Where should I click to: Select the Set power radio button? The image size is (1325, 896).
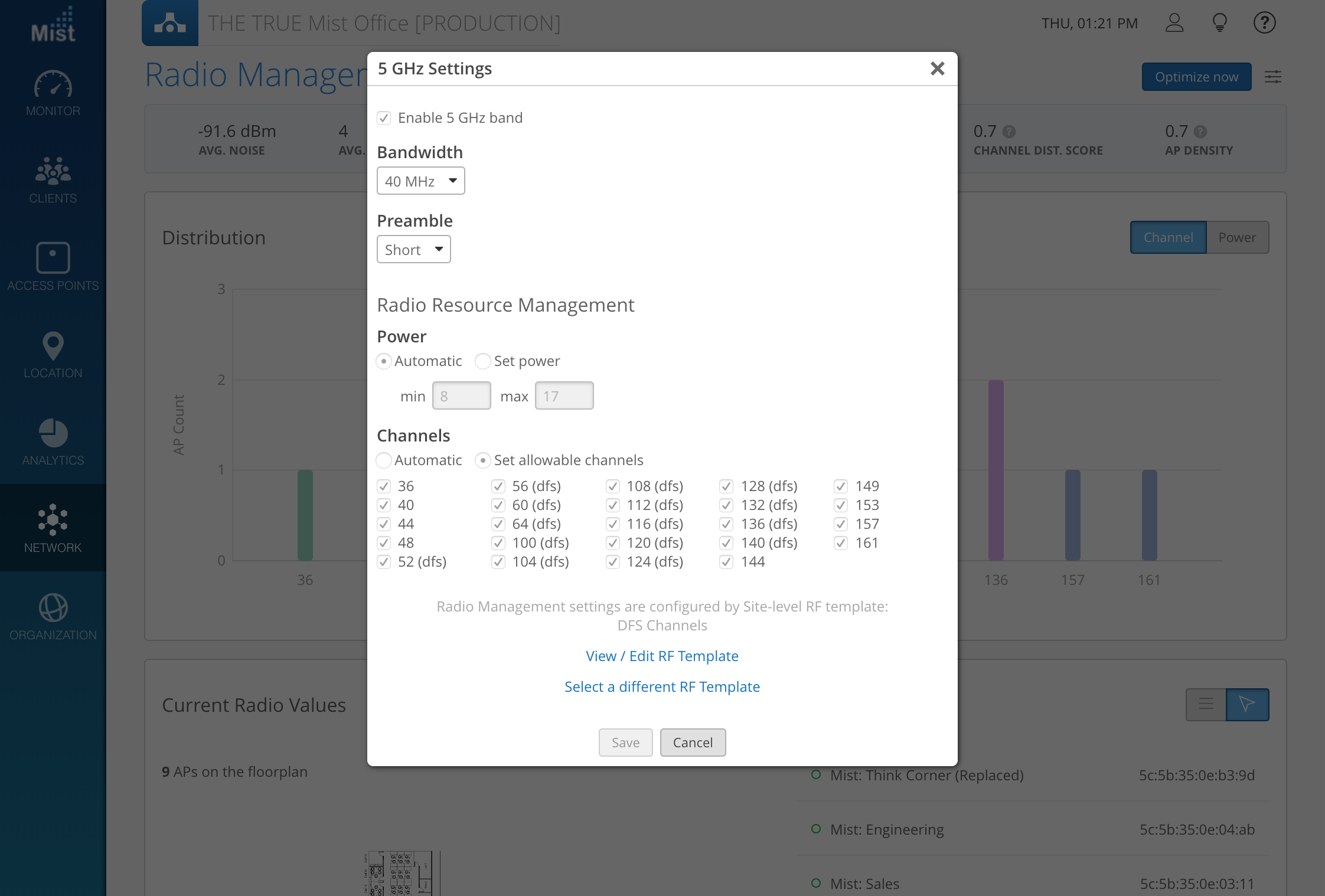[483, 361]
